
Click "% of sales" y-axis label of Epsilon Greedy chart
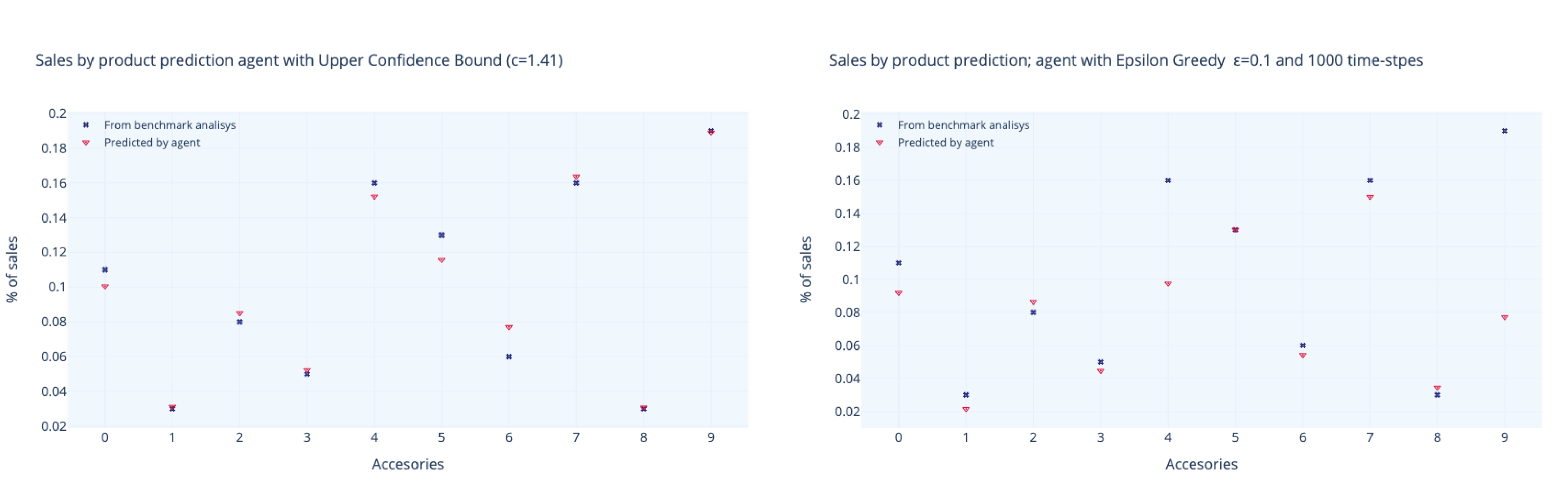point(805,269)
